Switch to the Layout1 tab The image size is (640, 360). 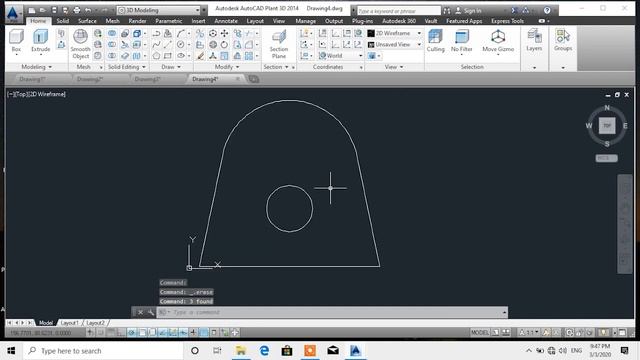click(69, 323)
